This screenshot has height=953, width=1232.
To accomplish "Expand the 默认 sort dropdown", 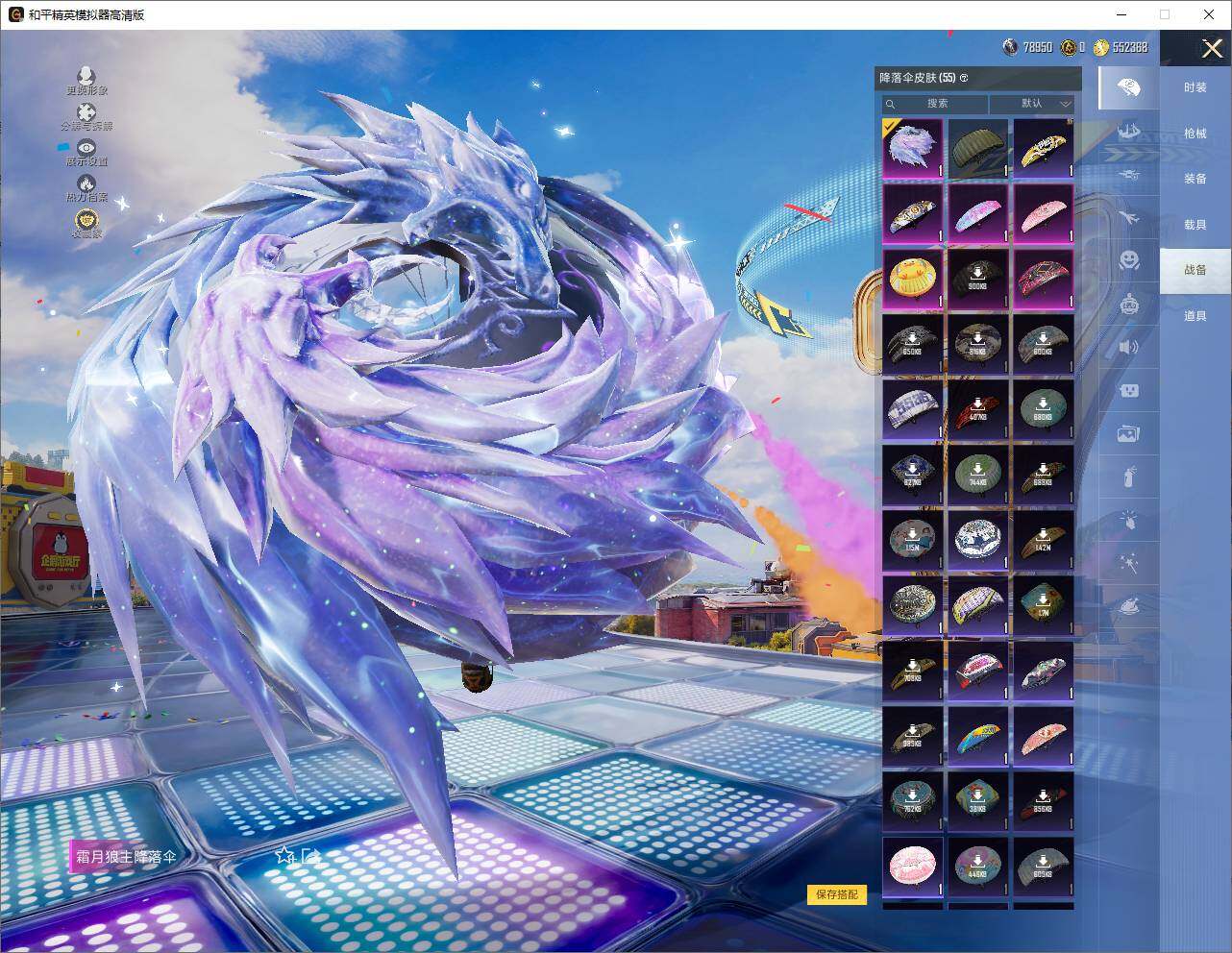I will pos(1032,104).
